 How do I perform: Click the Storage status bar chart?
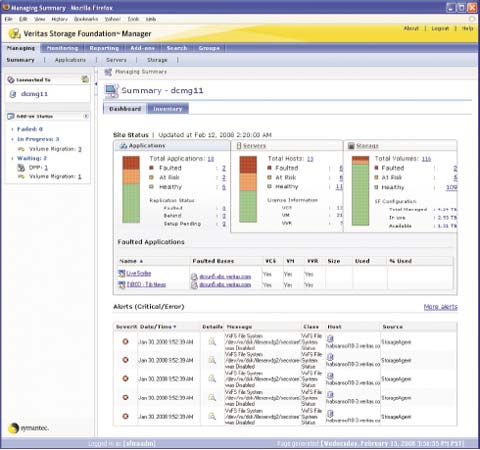tap(360, 191)
